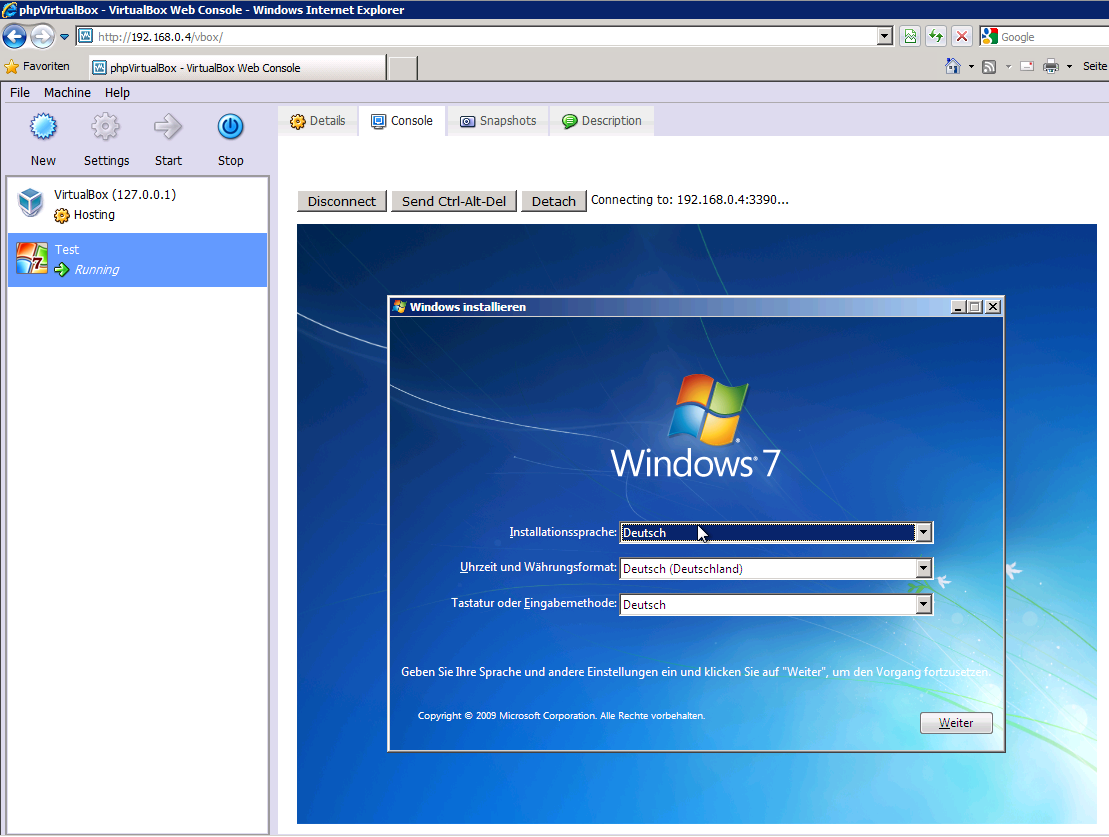The height and width of the screenshot is (837, 1109).
Task: Click the browser refresh icon
Action: pyautogui.click(x=935, y=37)
